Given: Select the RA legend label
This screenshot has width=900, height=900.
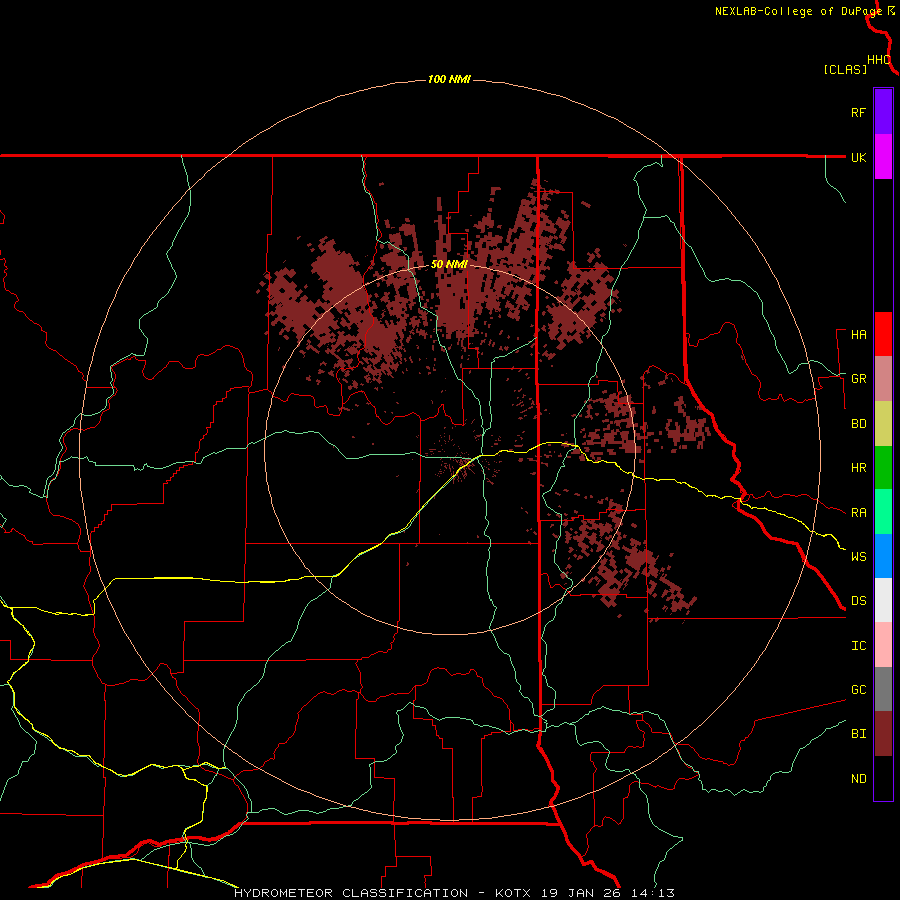Looking at the screenshot, I should pyautogui.click(x=858, y=513).
